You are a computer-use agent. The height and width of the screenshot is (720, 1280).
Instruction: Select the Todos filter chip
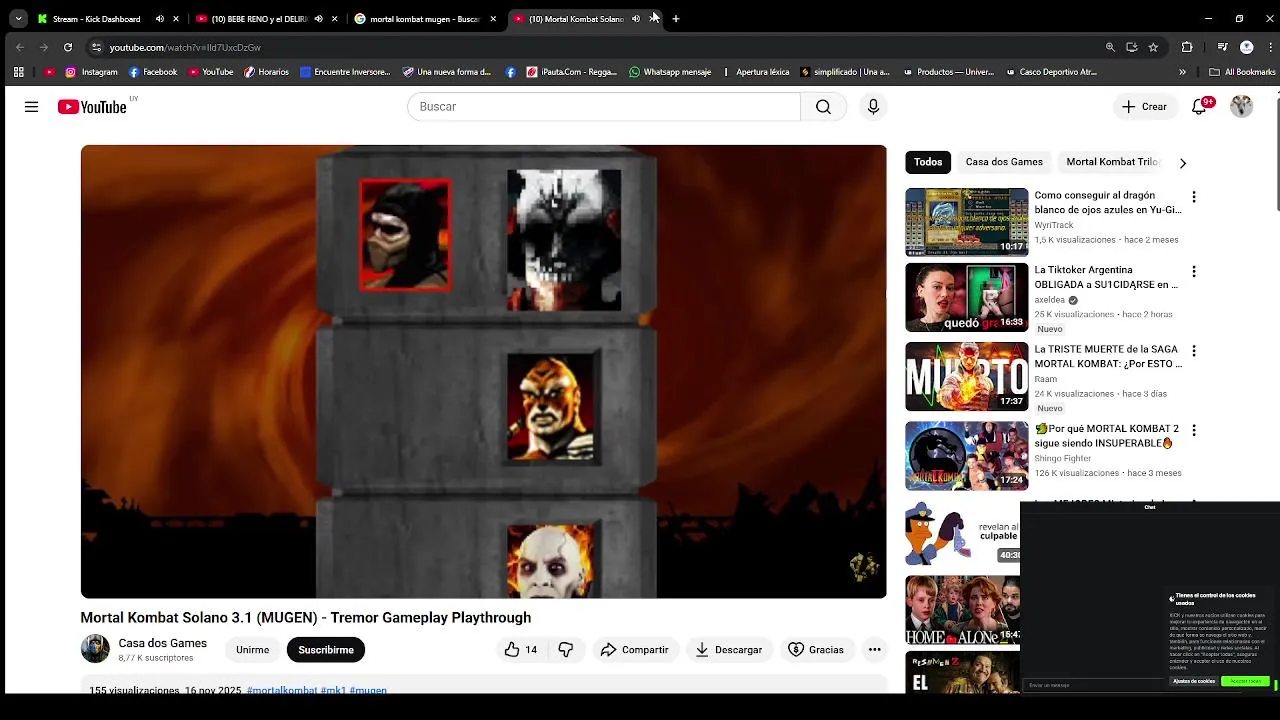coord(928,162)
